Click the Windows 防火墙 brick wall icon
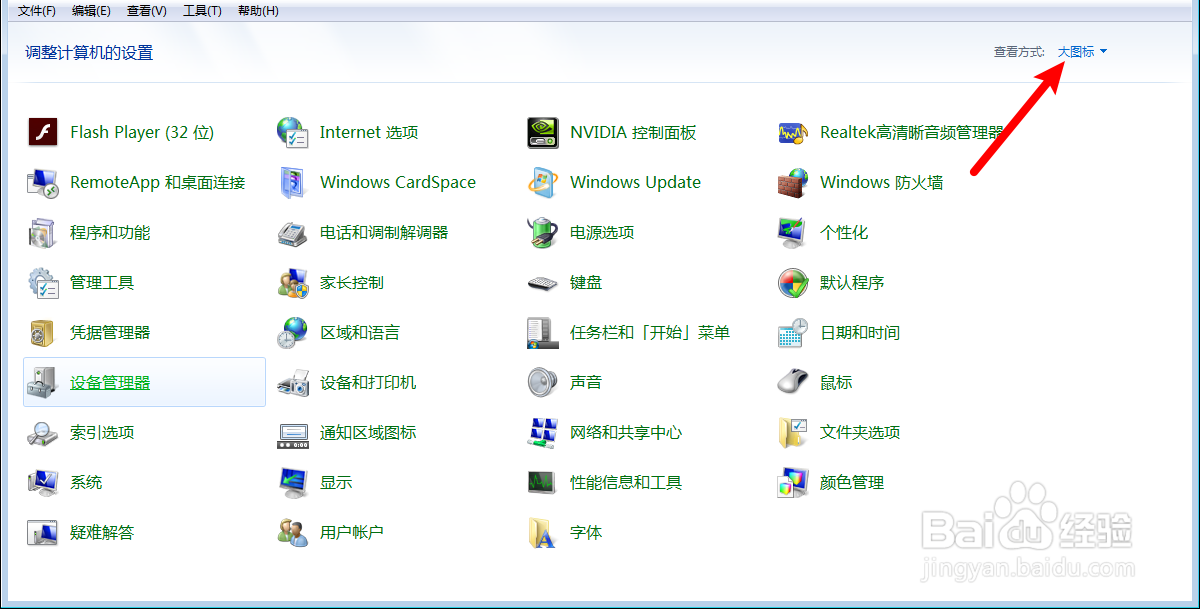1200x609 pixels. coord(793,182)
